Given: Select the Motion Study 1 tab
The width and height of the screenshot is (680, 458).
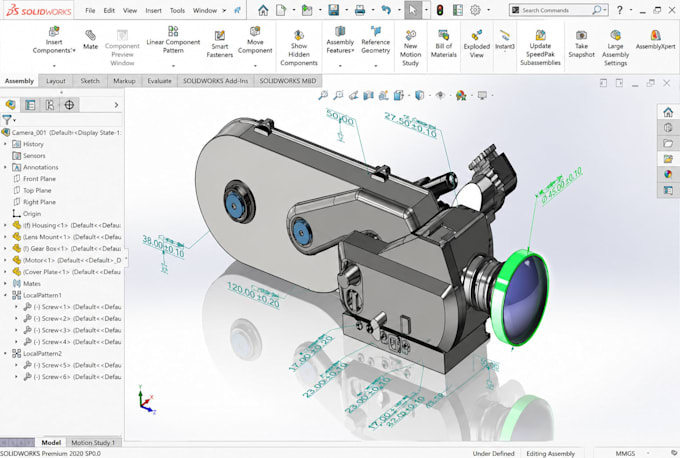Looking at the screenshot, I should (93, 442).
